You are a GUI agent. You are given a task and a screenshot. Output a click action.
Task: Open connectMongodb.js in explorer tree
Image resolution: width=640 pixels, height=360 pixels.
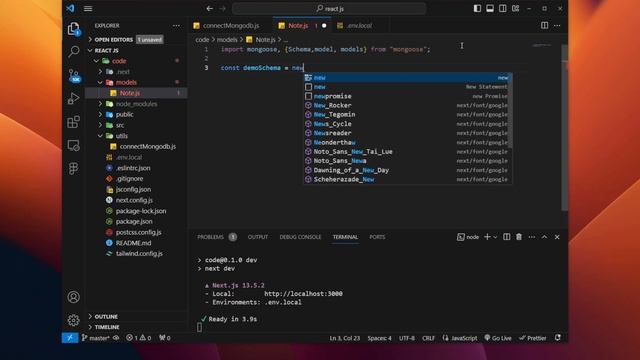(136, 146)
